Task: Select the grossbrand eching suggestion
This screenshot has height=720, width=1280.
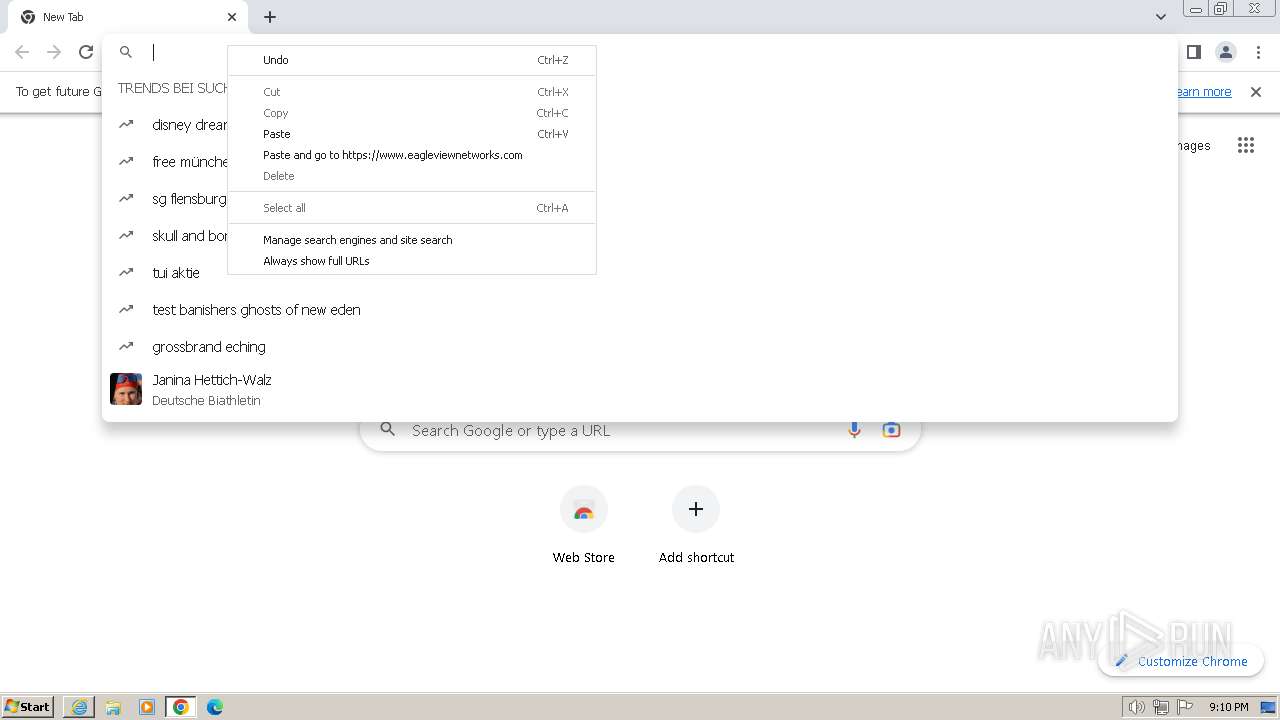Action: pyautogui.click(x=640, y=347)
